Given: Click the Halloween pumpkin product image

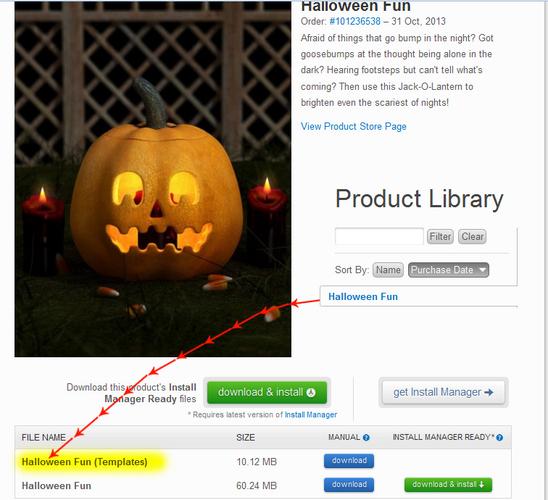Looking at the screenshot, I should click(x=153, y=179).
